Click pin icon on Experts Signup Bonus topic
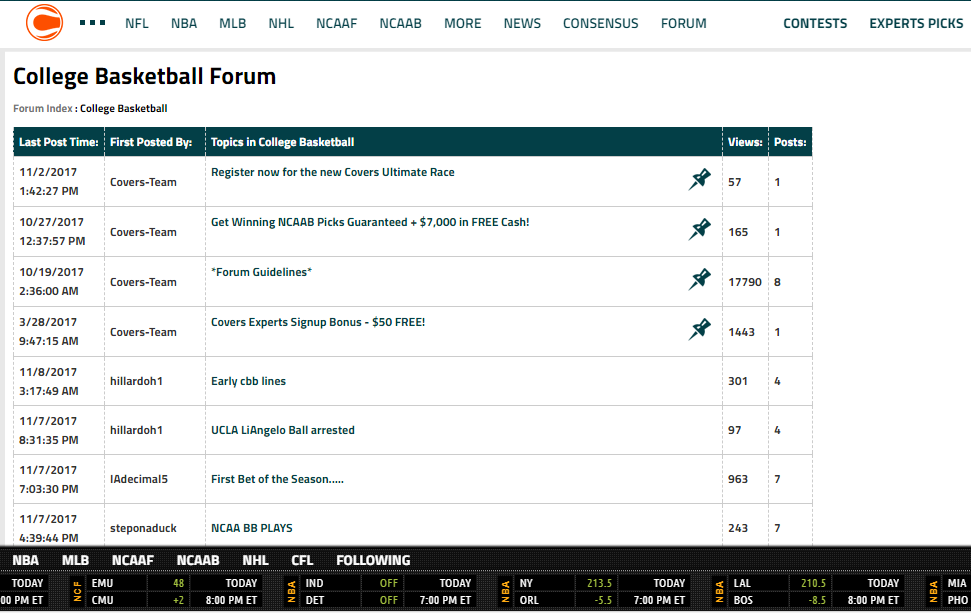 699,330
